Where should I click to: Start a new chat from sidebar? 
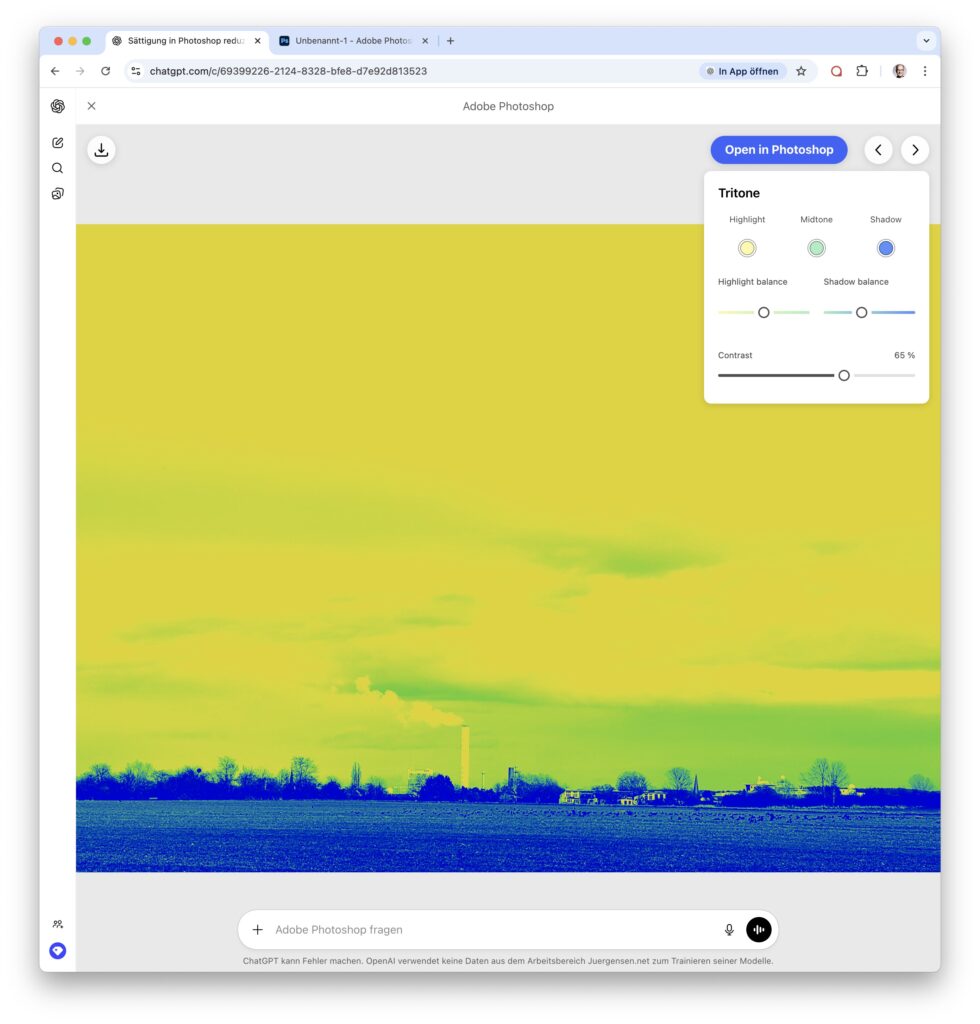pos(57,143)
